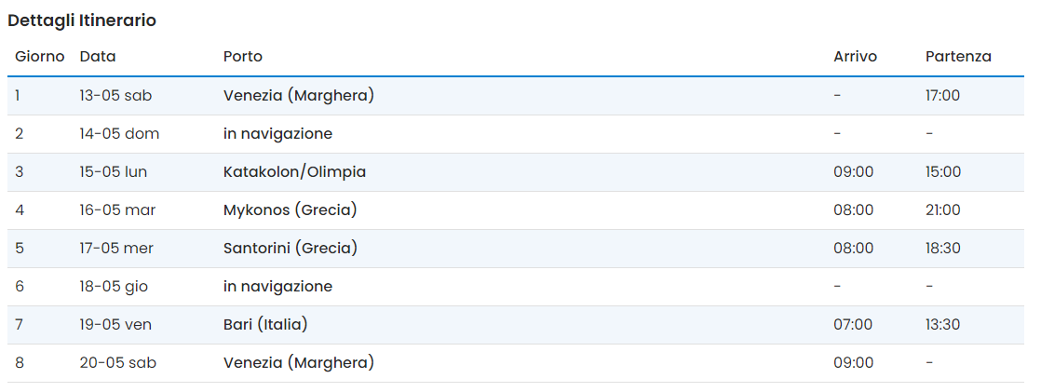Select Santorini (Grecia) port name

pos(290,248)
